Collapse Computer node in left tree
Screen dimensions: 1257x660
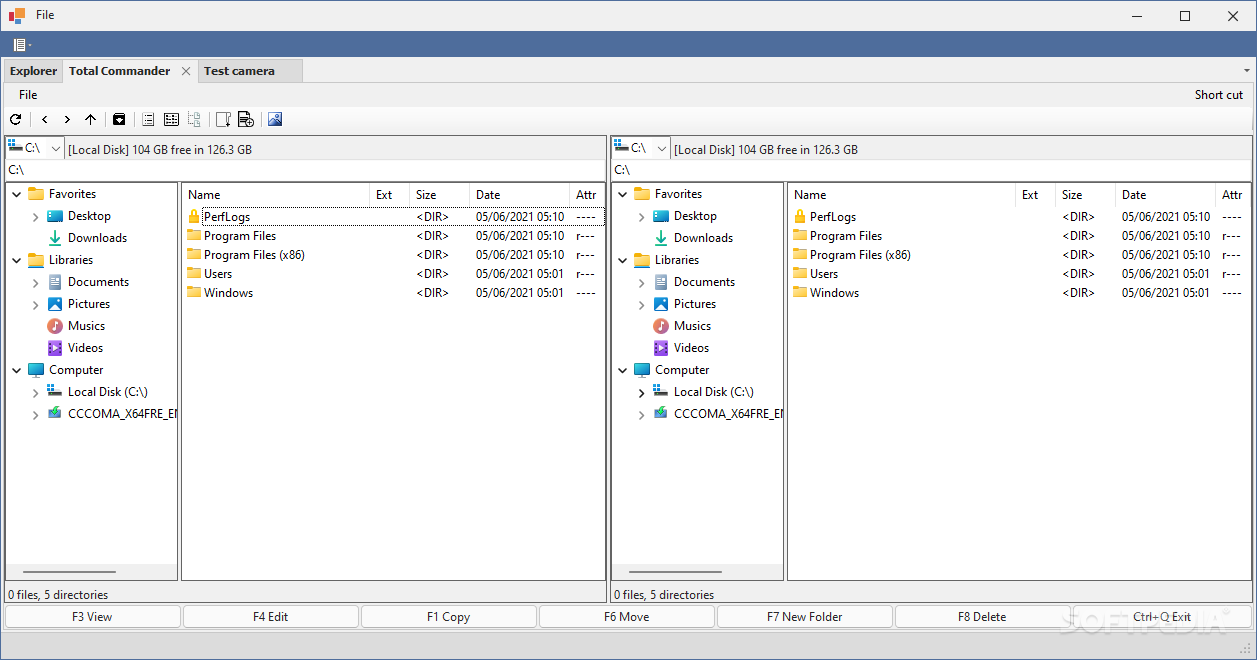click(17, 370)
